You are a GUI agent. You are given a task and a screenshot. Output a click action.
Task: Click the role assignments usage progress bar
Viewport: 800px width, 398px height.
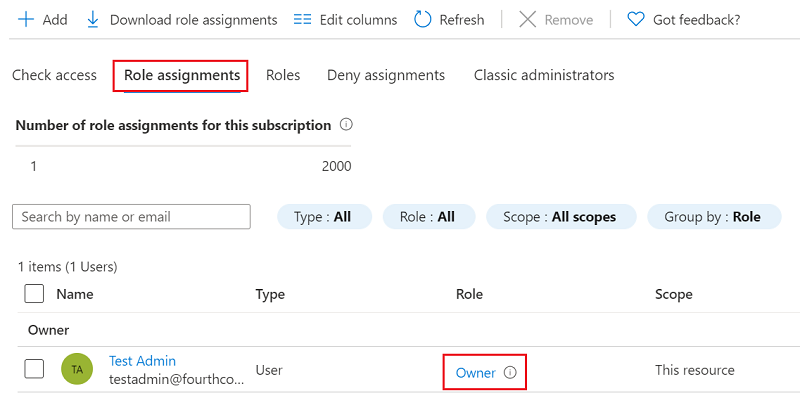coord(183,146)
